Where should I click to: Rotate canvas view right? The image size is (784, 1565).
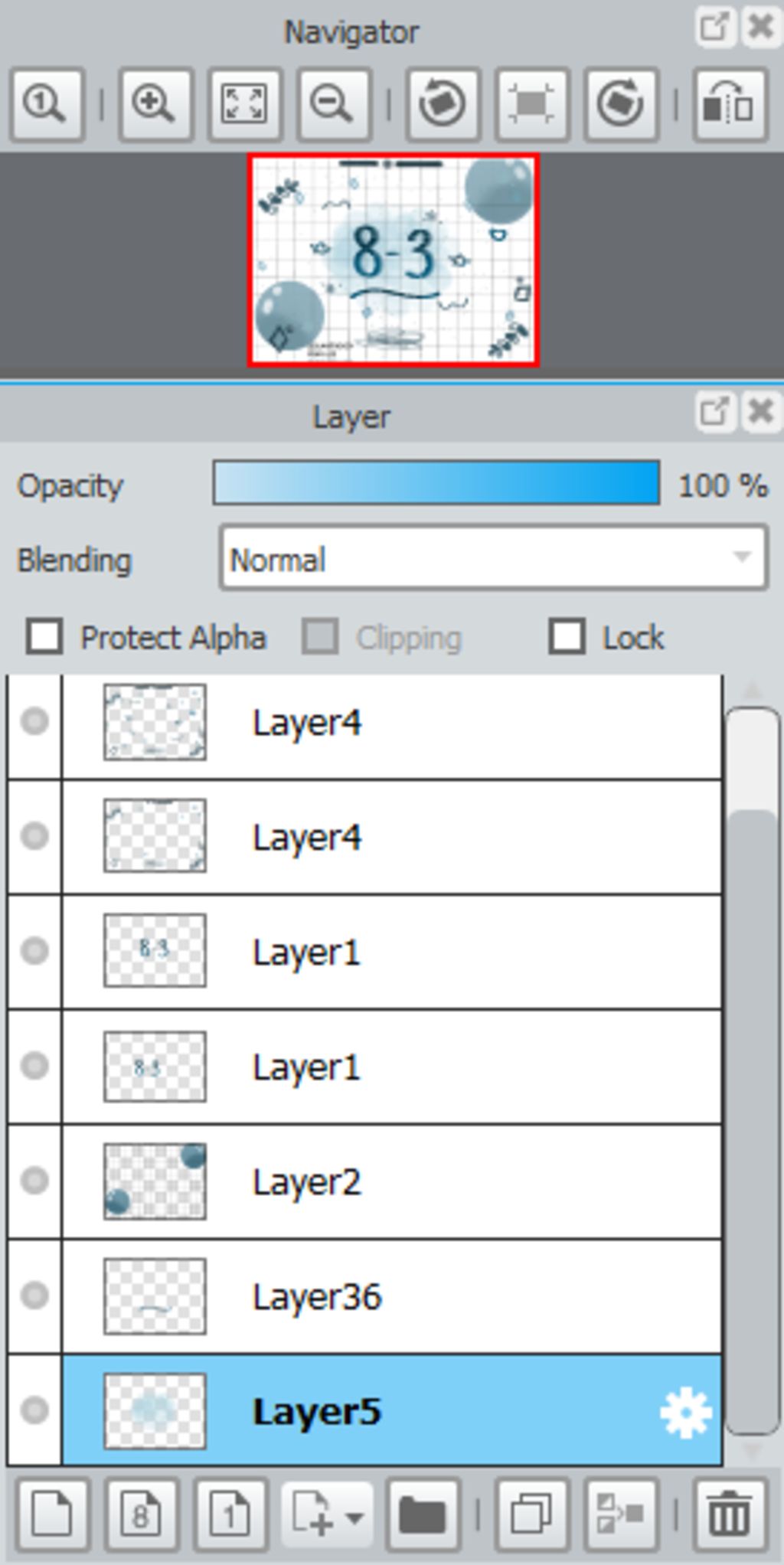[621, 104]
